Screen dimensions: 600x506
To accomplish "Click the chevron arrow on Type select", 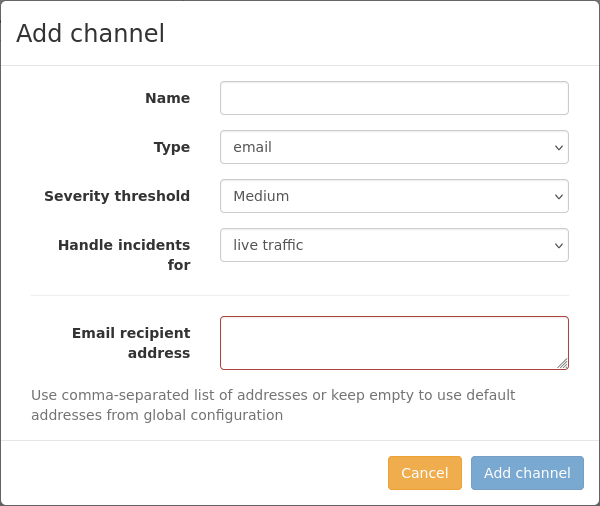I will click(559, 147).
